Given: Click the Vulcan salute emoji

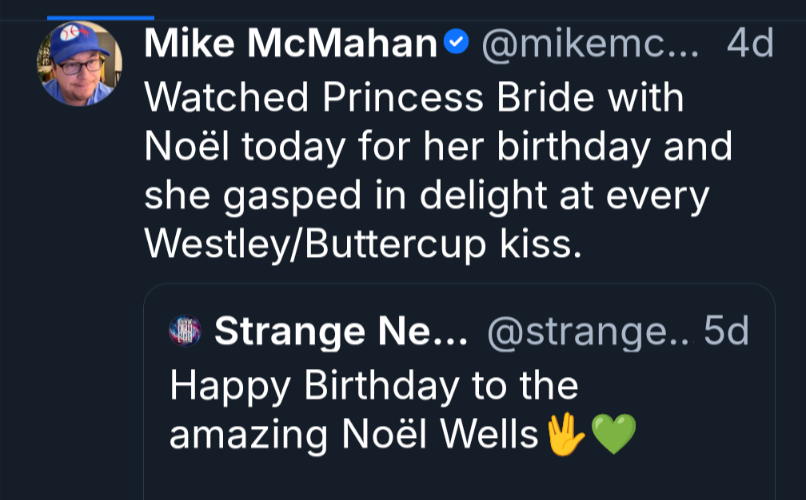Looking at the screenshot, I should (x=564, y=435).
